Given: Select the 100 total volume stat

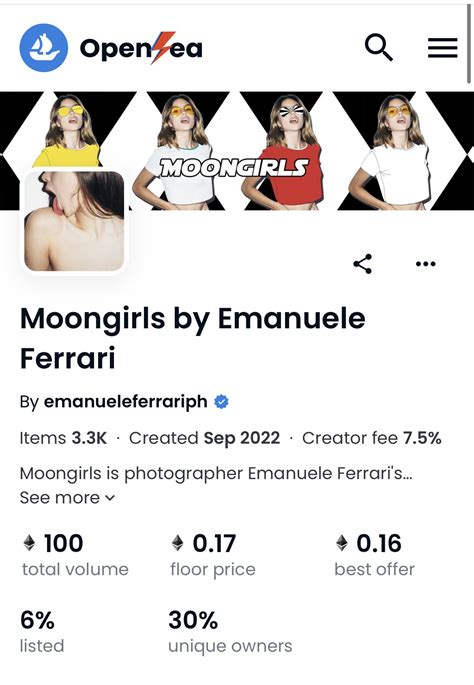Looking at the screenshot, I should [x=75, y=555].
